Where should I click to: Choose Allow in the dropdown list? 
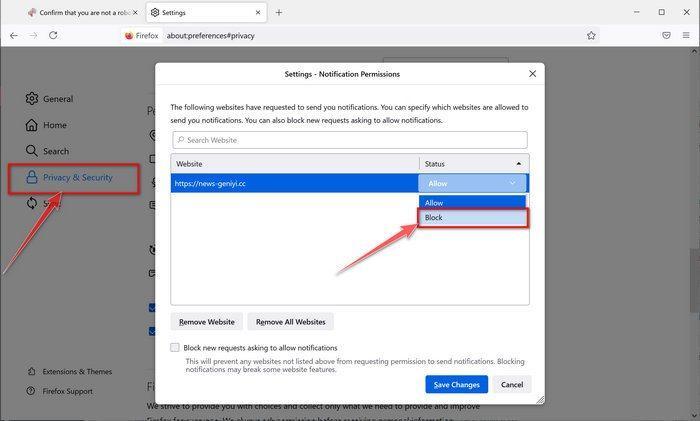tap(473, 202)
